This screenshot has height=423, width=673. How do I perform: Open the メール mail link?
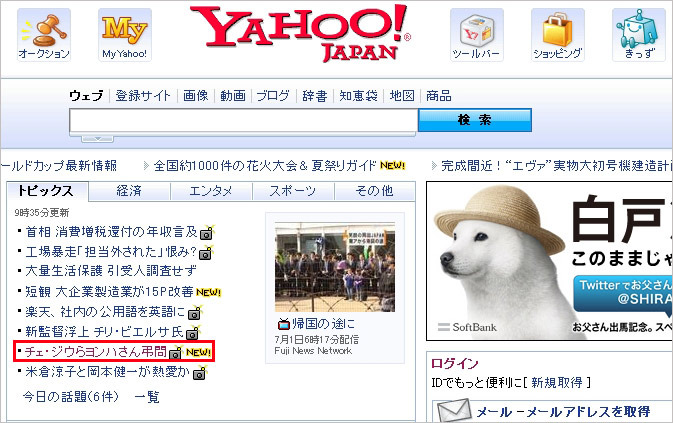494,412
